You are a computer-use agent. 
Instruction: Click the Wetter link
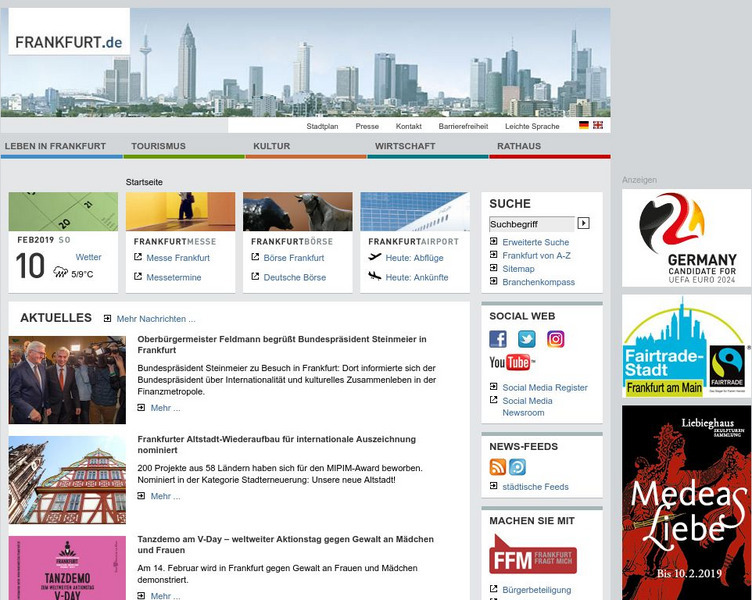tap(88, 257)
